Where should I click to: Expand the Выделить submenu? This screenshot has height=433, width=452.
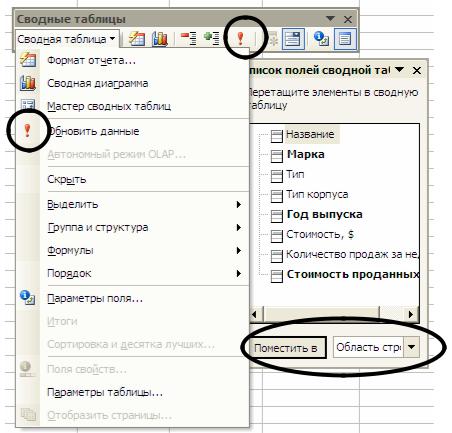tap(132, 204)
